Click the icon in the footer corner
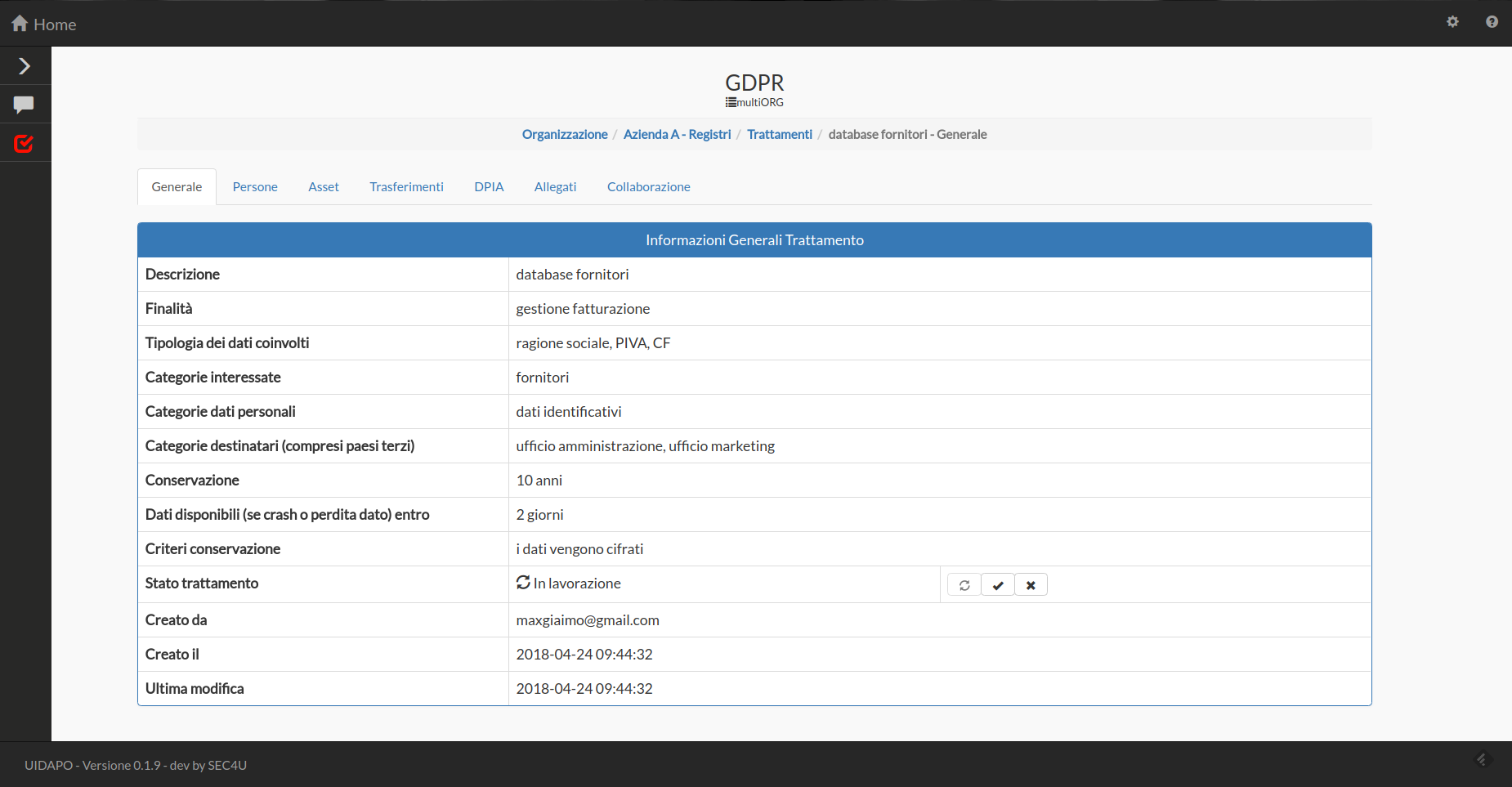 click(1483, 760)
